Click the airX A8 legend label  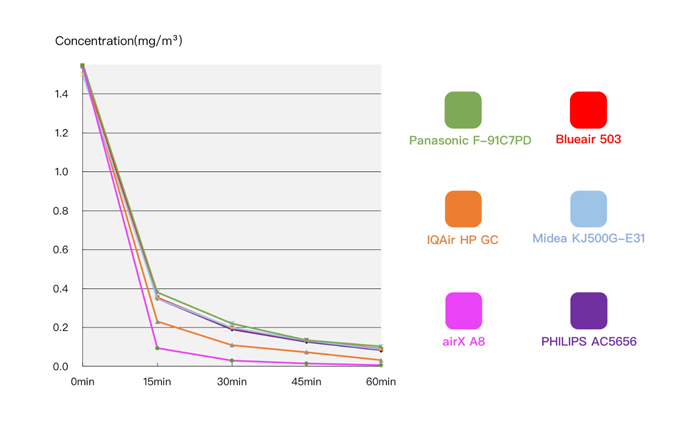pyautogui.click(x=463, y=342)
